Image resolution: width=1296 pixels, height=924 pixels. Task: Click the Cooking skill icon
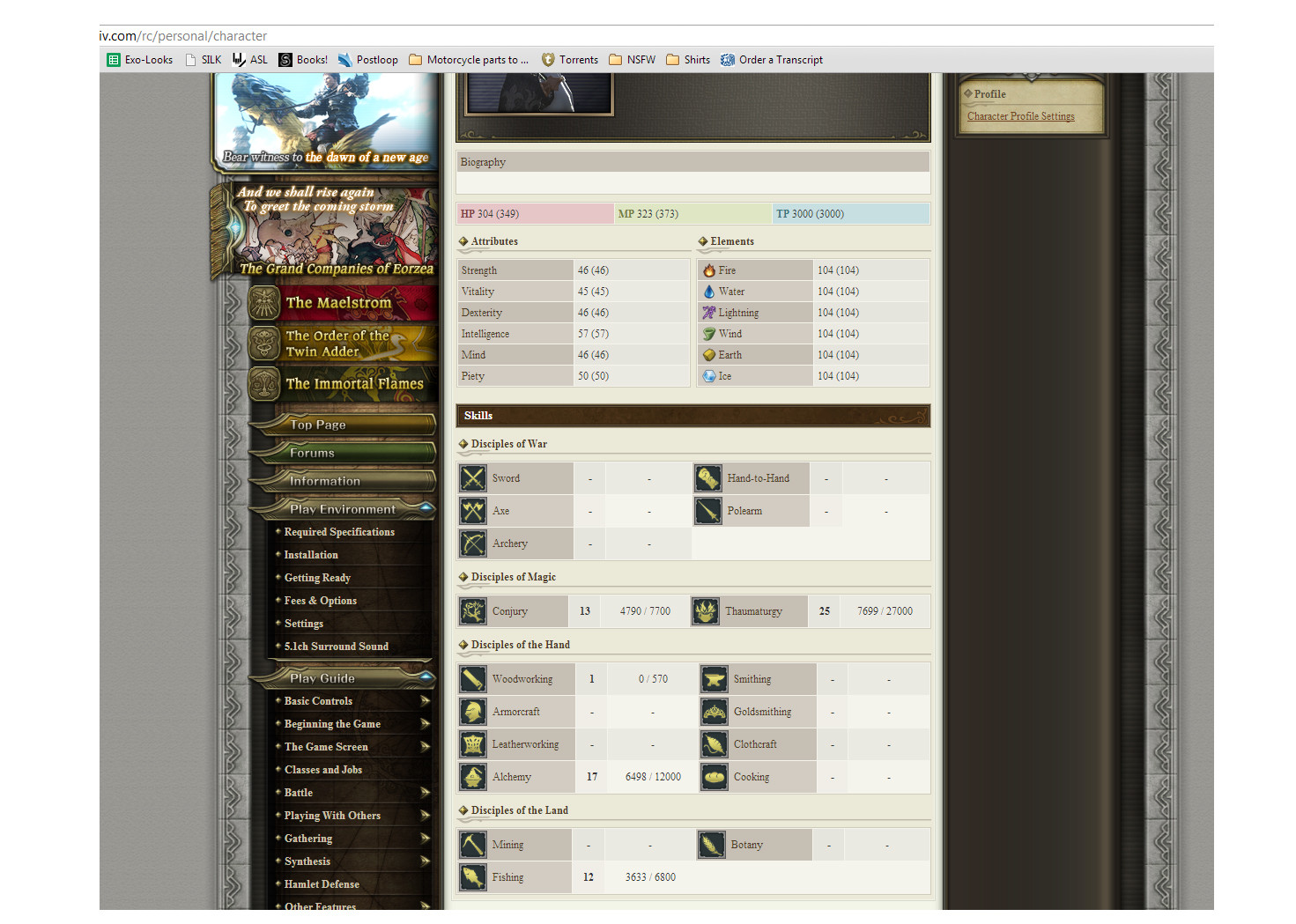(715, 777)
